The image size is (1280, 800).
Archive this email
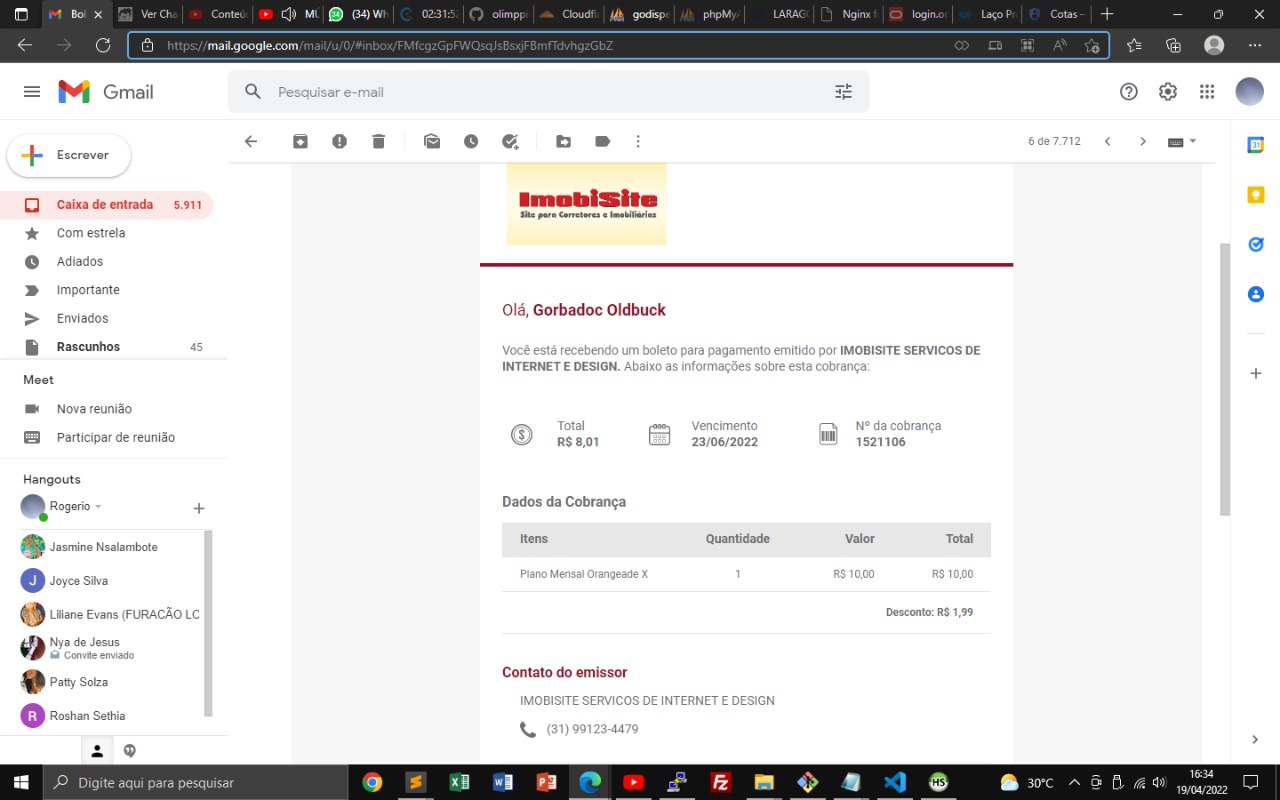(x=300, y=142)
